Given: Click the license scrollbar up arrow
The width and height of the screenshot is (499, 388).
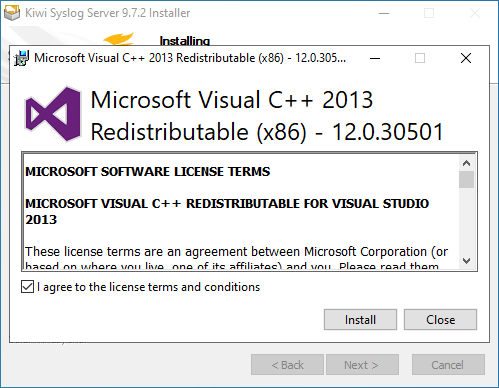Looking at the screenshot, I should click(x=466, y=163).
